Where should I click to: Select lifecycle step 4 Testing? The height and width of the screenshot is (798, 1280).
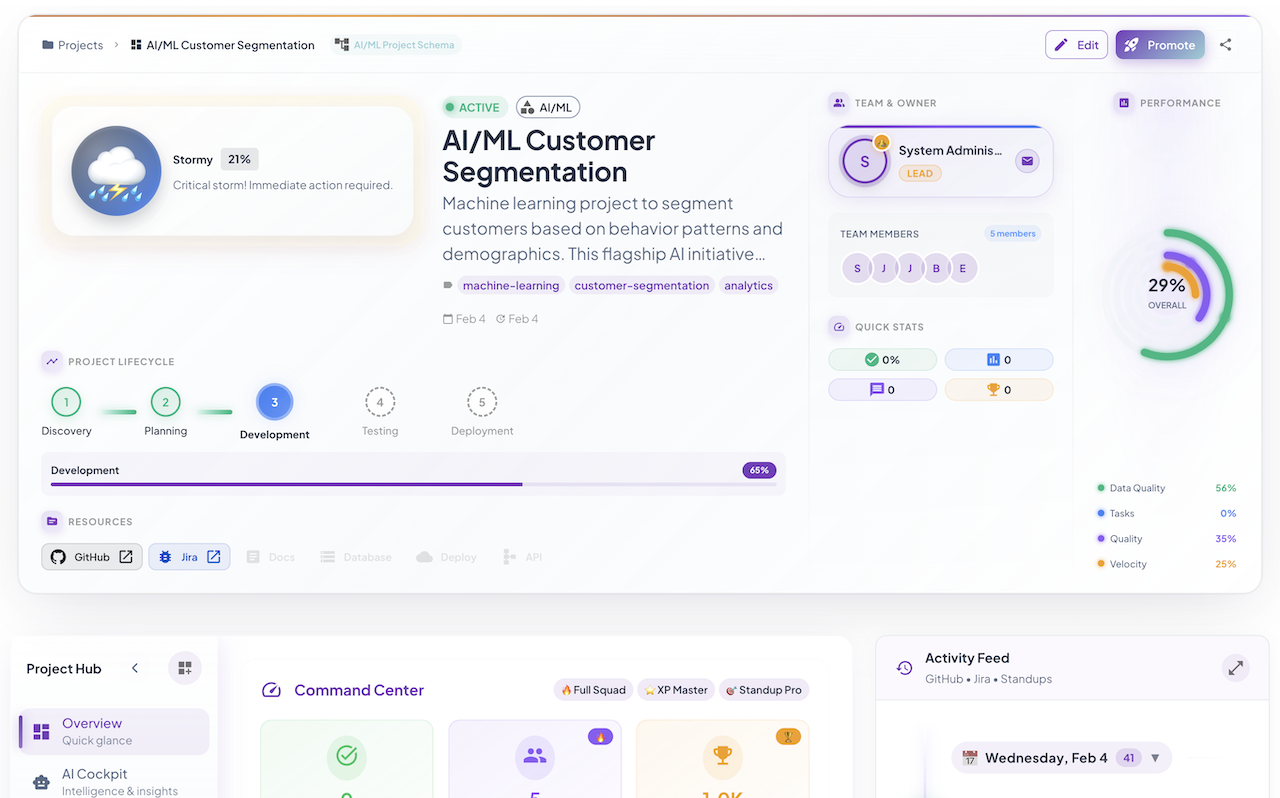coord(380,403)
